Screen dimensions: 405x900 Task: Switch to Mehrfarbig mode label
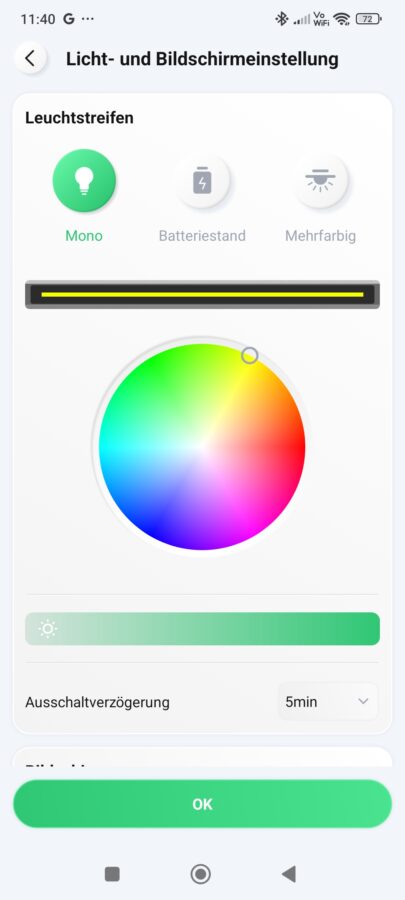pos(321,236)
